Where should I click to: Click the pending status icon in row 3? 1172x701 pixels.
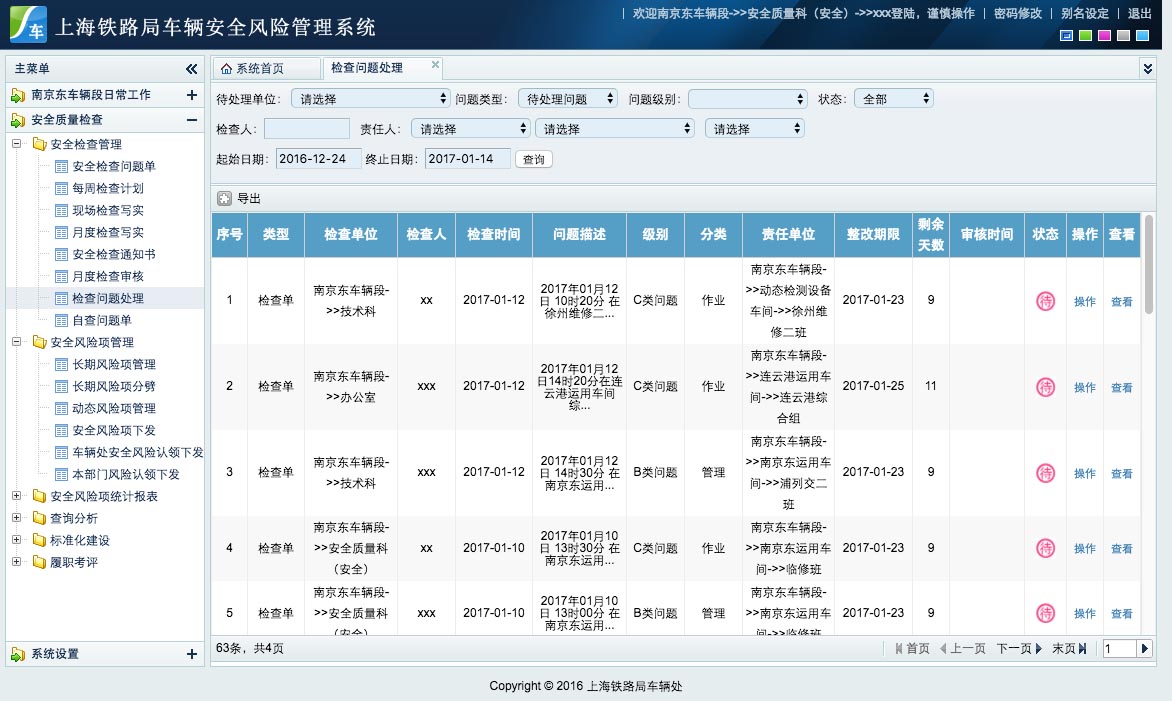[1045, 473]
